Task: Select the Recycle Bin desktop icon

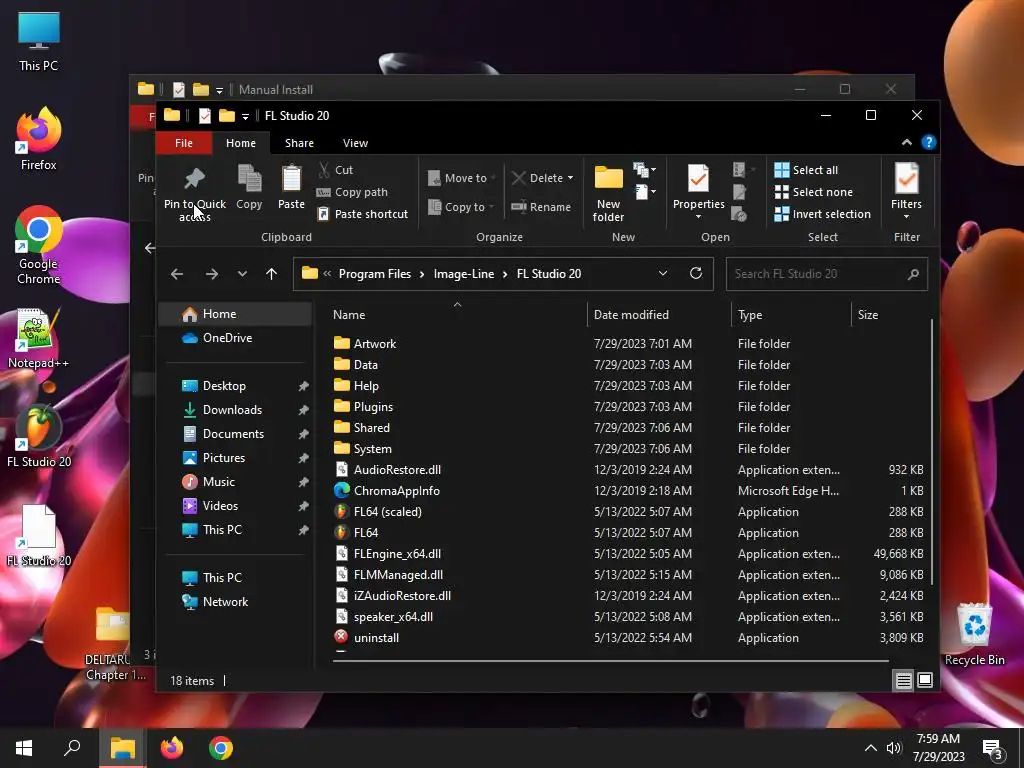Action: coord(974,633)
